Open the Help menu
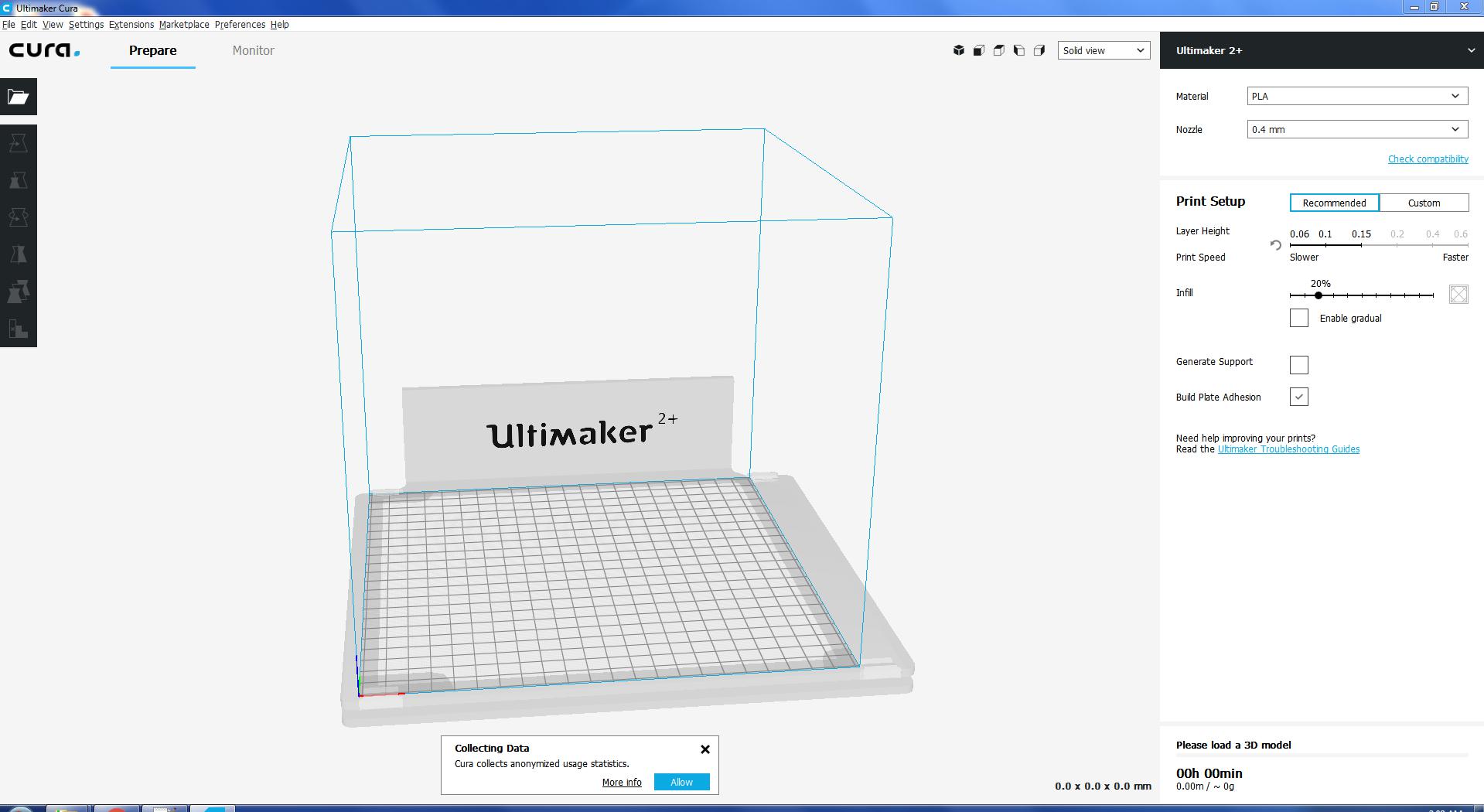This screenshot has height=812, width=1484. (x=280, y=25)
